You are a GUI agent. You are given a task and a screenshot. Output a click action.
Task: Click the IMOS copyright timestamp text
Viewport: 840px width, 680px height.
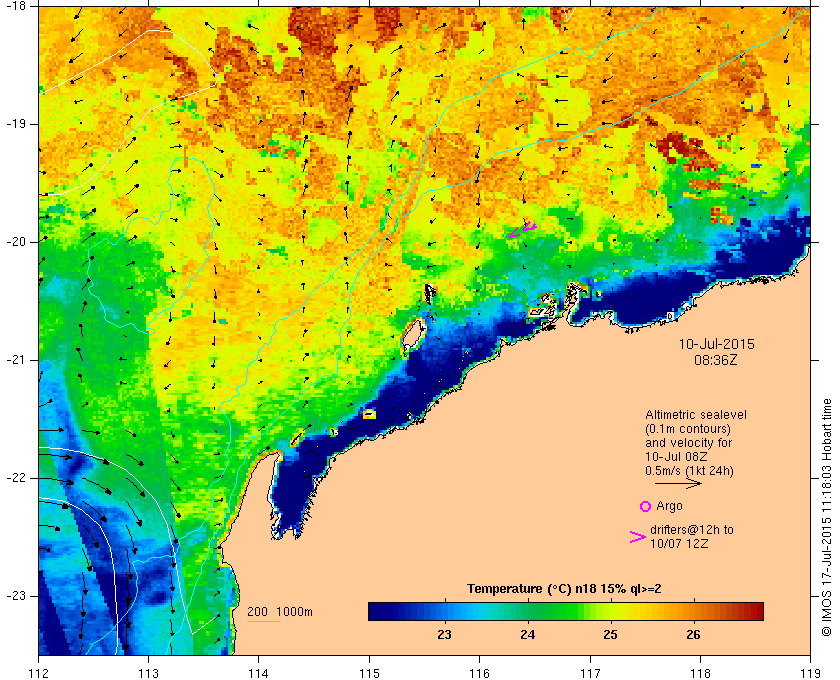point(826,518)
